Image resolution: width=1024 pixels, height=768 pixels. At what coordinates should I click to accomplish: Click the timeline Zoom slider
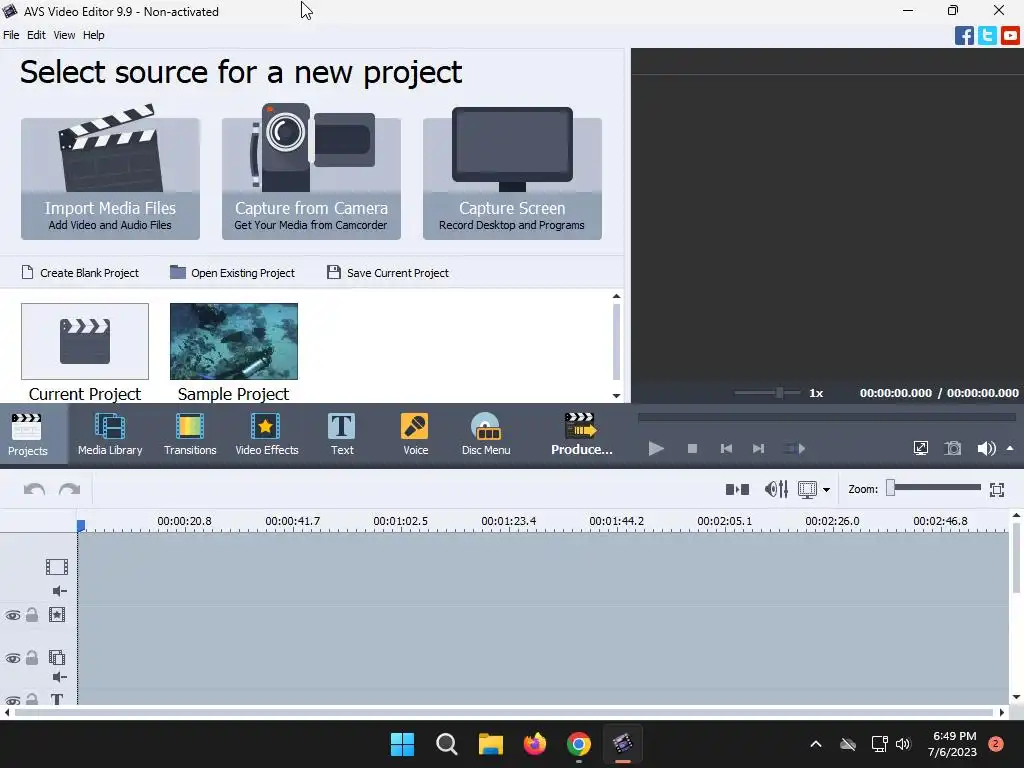934,488
